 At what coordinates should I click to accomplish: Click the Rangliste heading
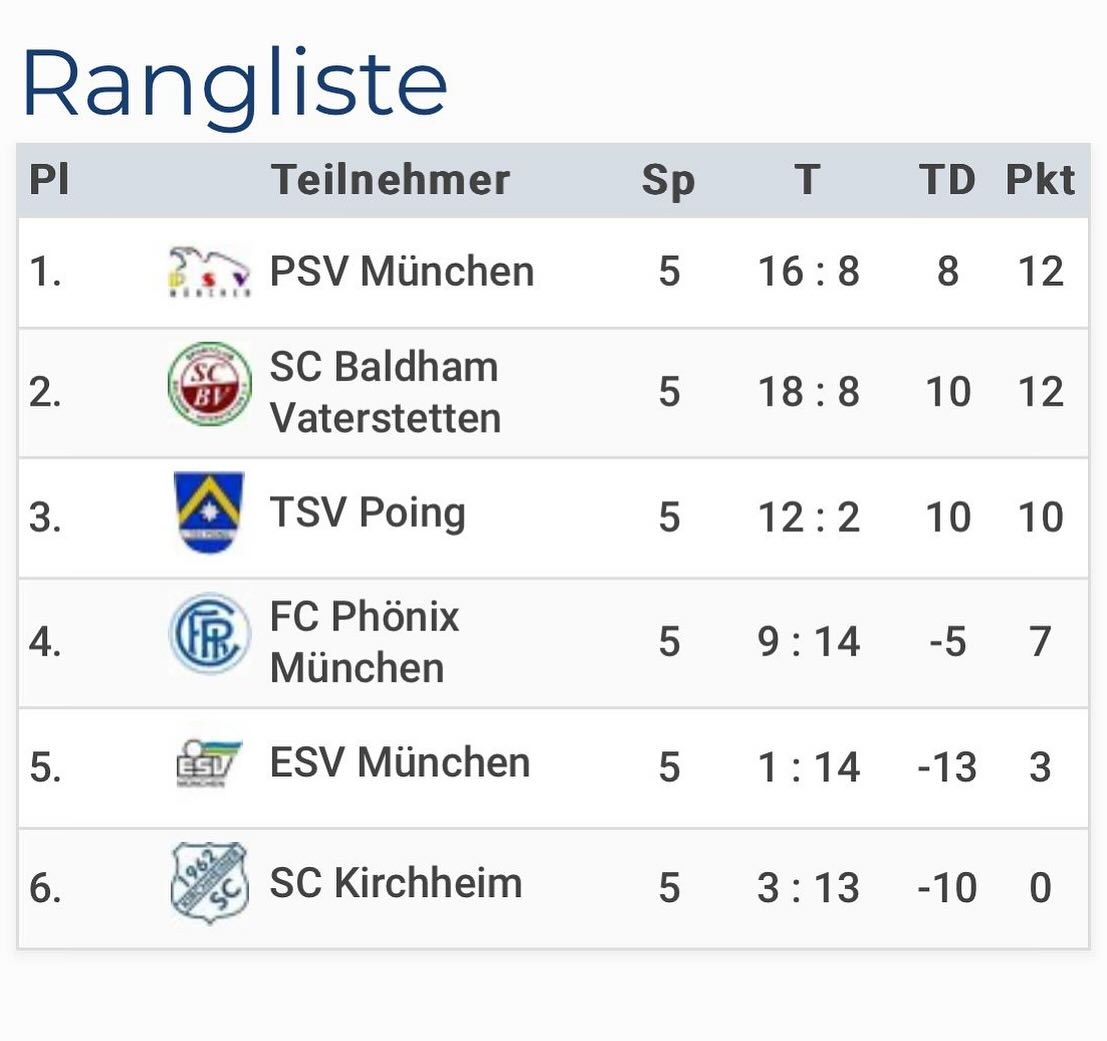pyautogui.click(x=234, y=84)
